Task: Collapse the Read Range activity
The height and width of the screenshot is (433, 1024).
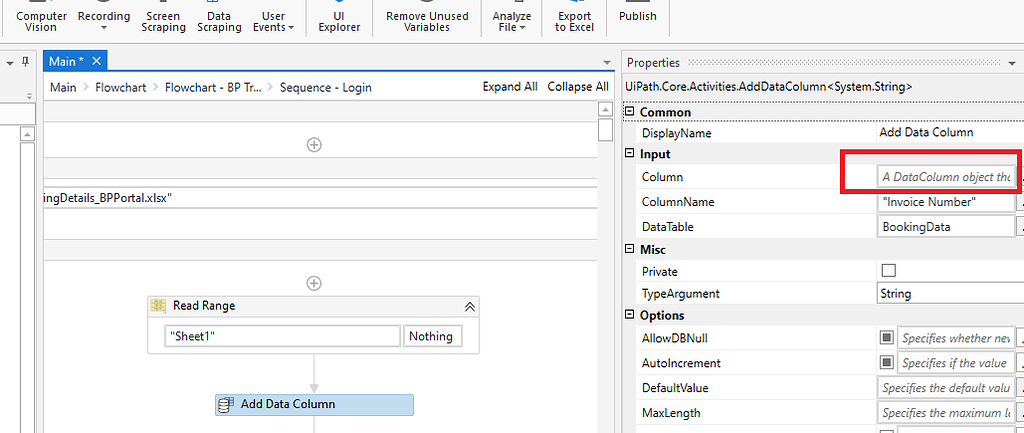Action: coord(469,306)
